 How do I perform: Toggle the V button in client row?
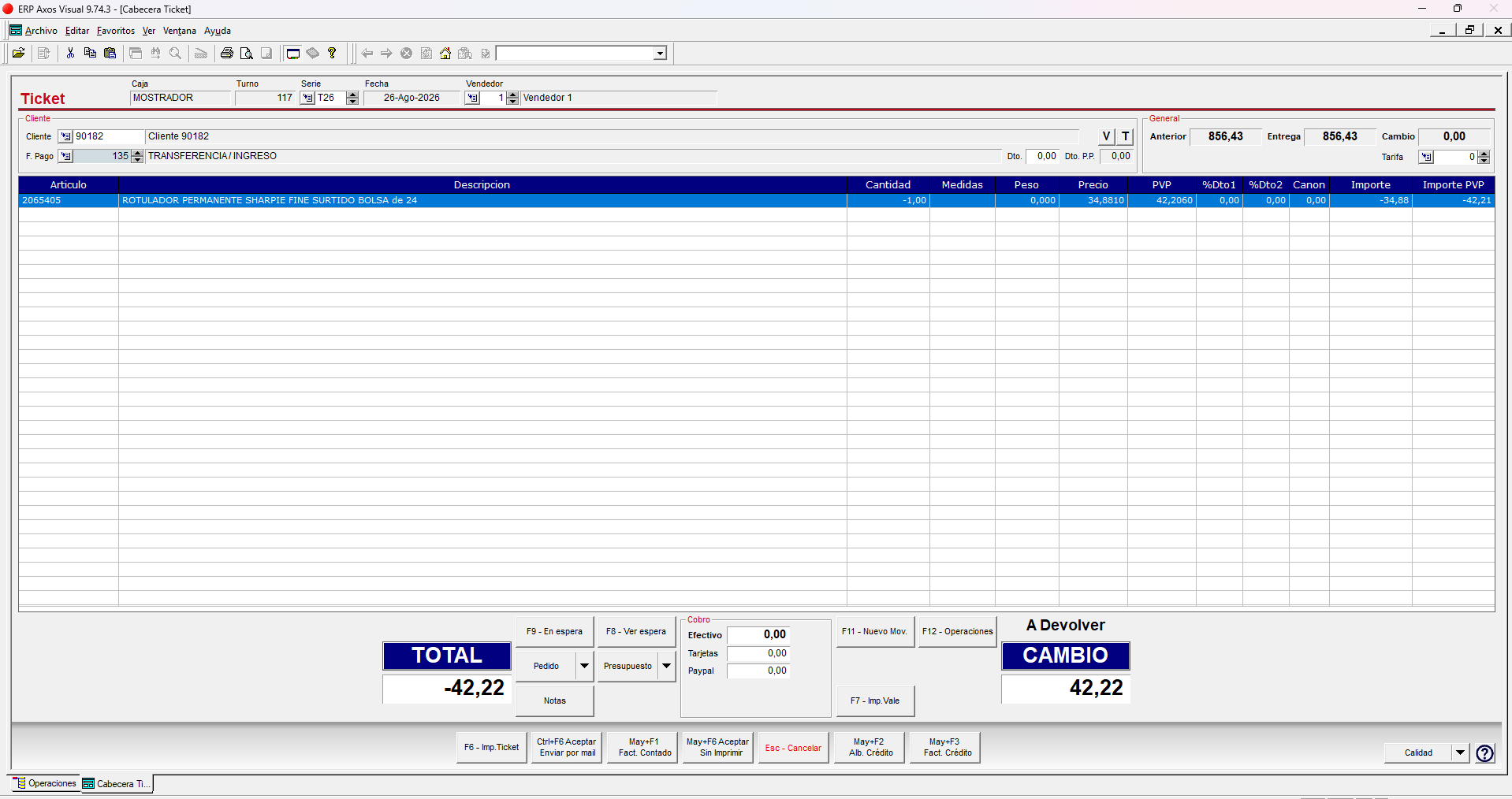coord(1107,136)
